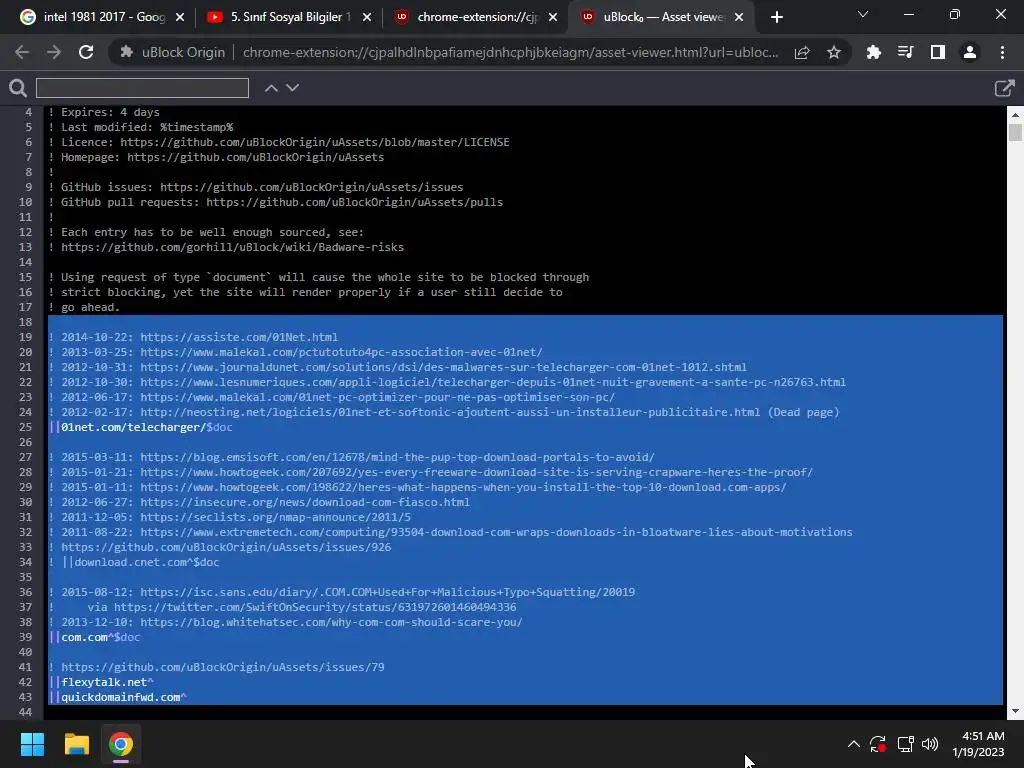
Task: Open the volume speaker tray icon
Action: (930, 744)
